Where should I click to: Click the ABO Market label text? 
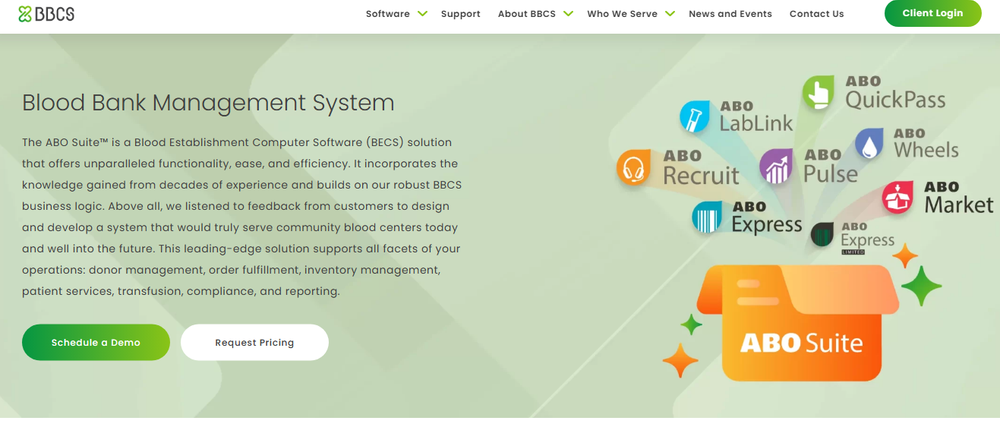click(959, 197)
